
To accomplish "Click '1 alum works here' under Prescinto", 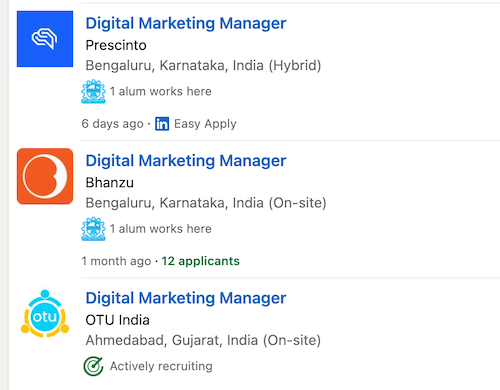I will click(x=161, y=91).
